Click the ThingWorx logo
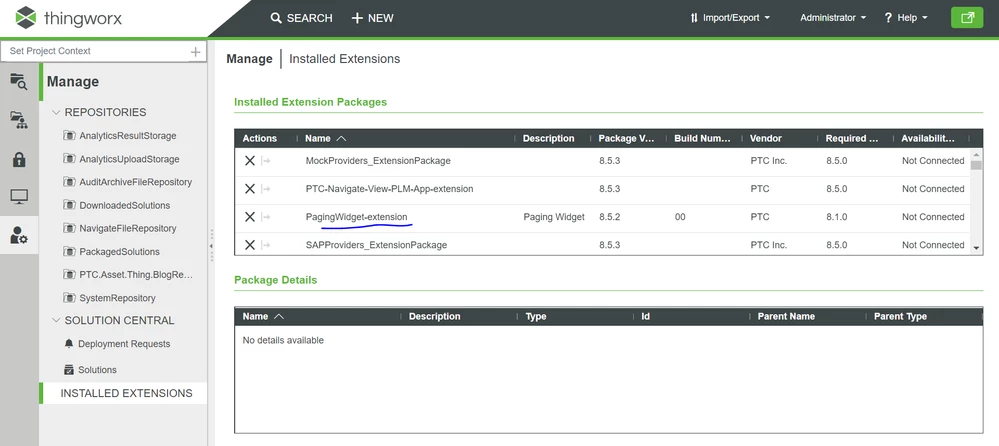This screenshot has height=446, width=999. tap(68, 18)
